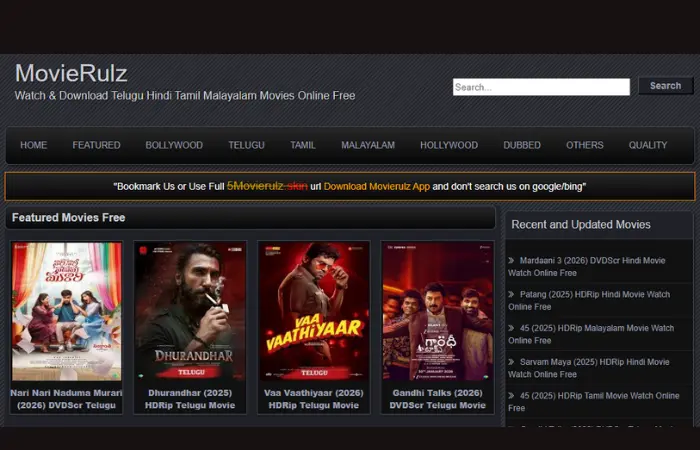700x450 pixels.
Task: Expand the QUALITY menu
Action: click(x=648, y=145)
